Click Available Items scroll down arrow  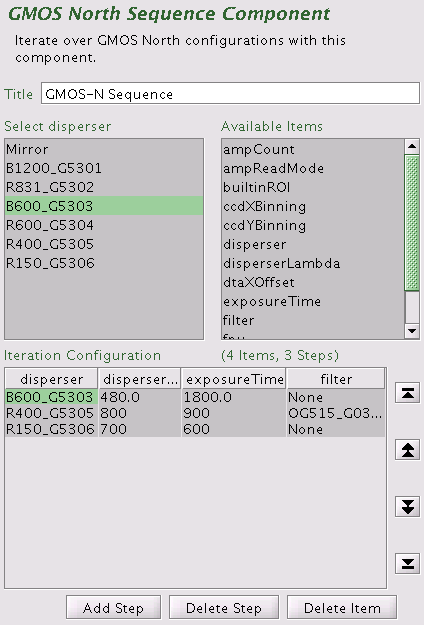pos(412,331)
